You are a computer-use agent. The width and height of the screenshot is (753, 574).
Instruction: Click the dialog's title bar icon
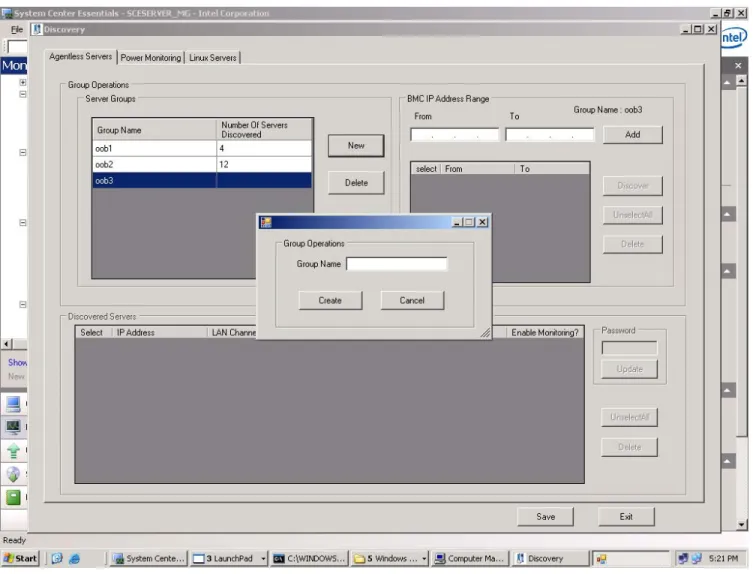[266, 222]
